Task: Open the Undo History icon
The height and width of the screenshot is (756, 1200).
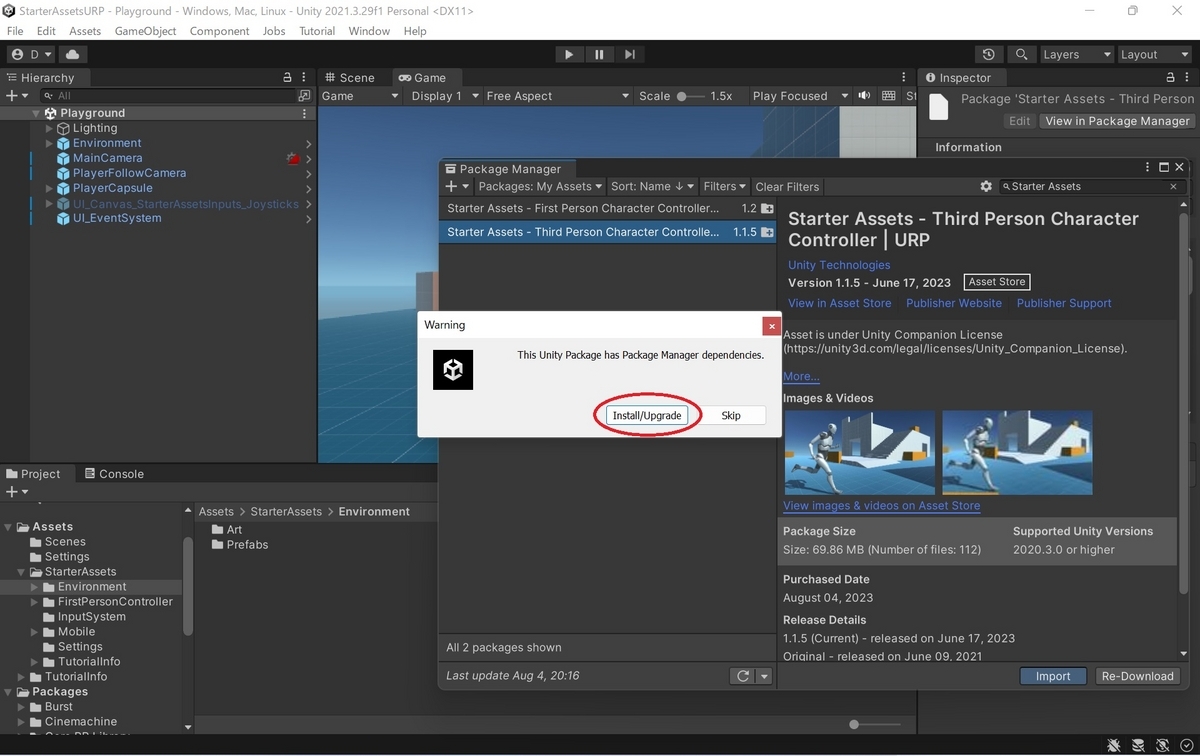Action: pos(989,54)
